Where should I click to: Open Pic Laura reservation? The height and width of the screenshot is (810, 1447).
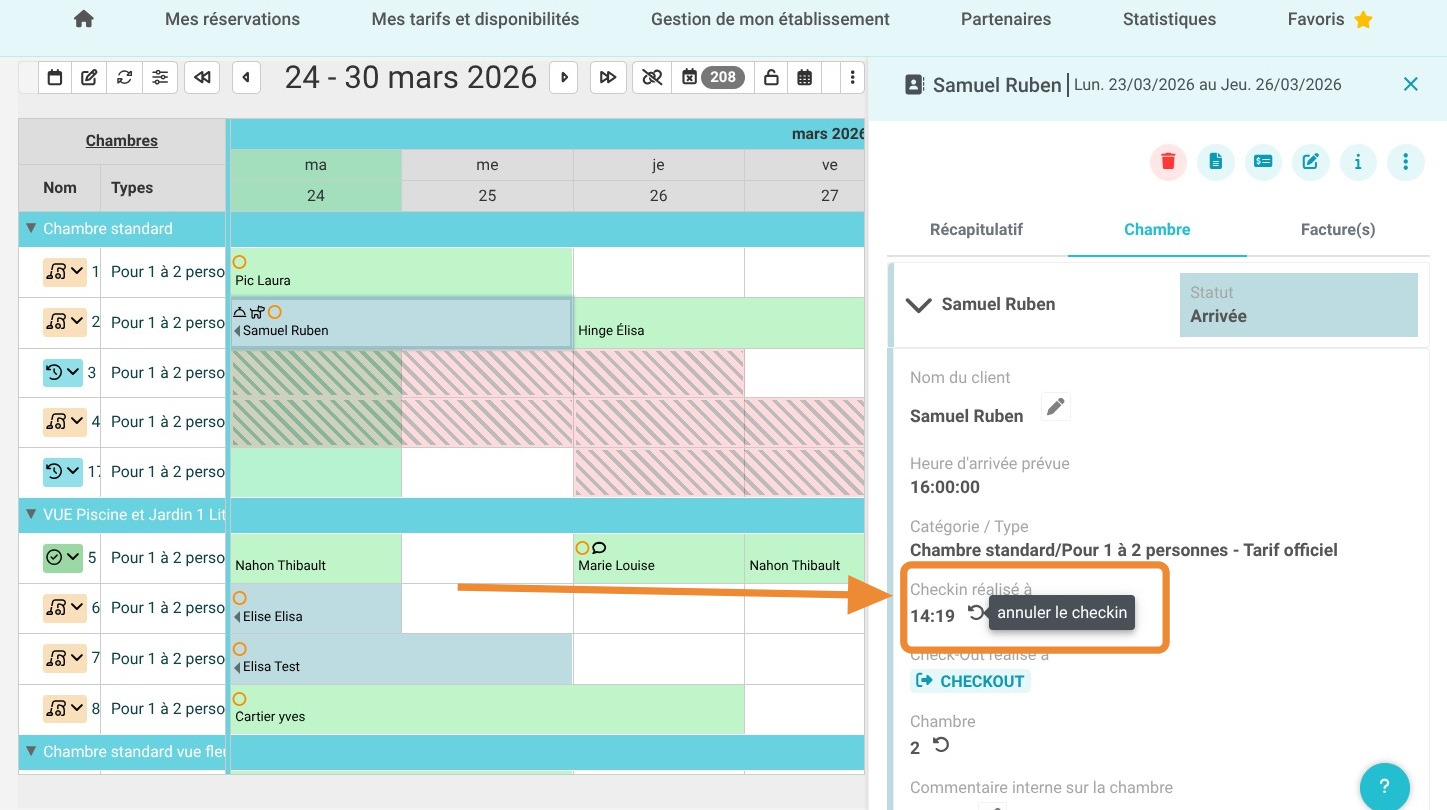click(401, 272)
